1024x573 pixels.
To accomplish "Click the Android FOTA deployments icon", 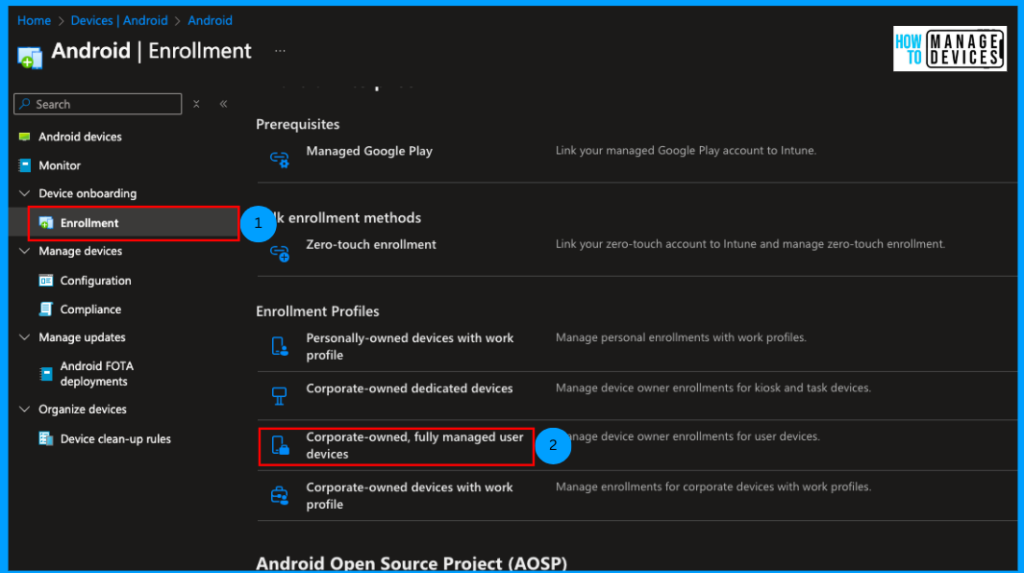I will coord(46,374).
